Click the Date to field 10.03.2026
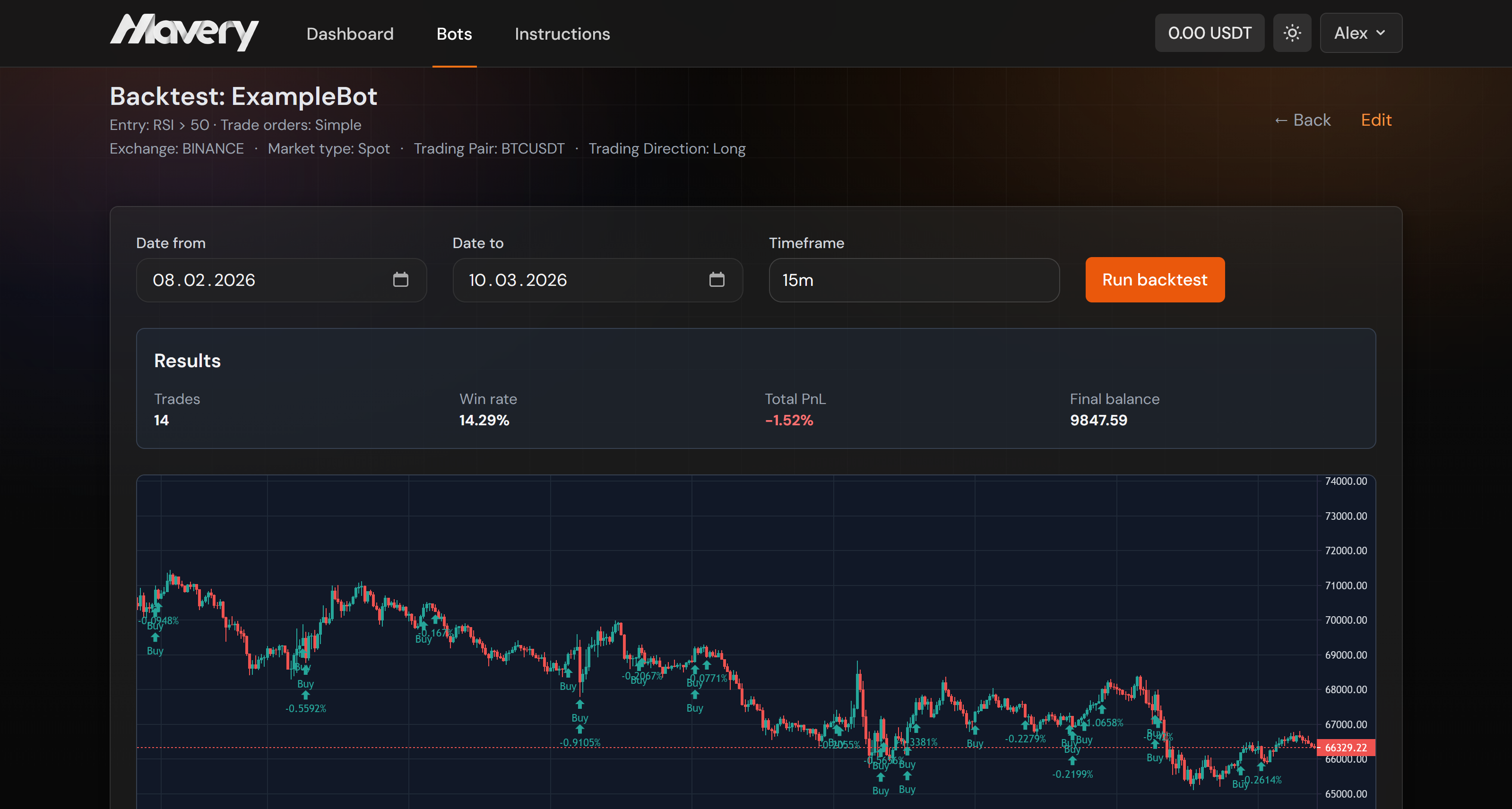 [597, 280]
